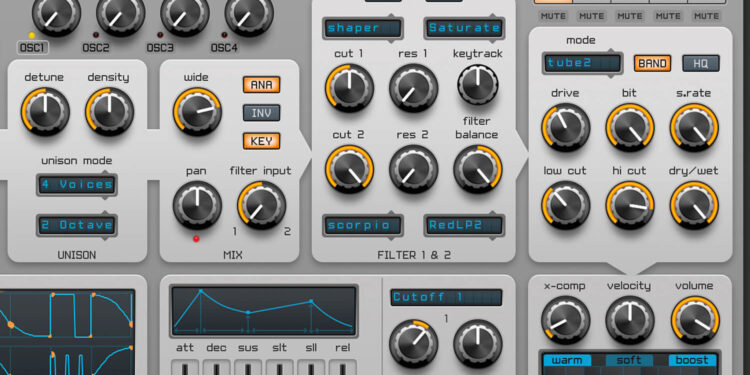Click the KEY button in MIX
Screen dimensions: 750x375
click(x=261, y=141)
